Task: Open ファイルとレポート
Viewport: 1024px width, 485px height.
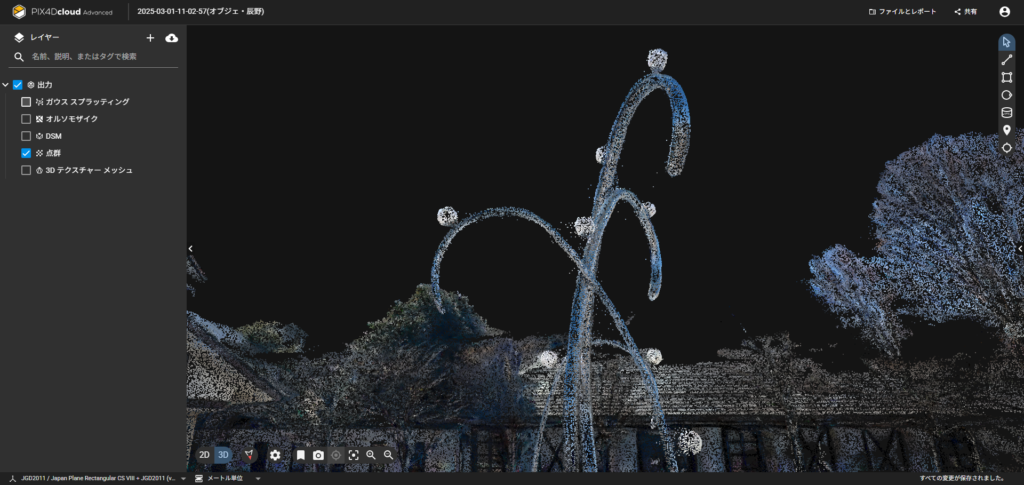Action: click(903, 12)
